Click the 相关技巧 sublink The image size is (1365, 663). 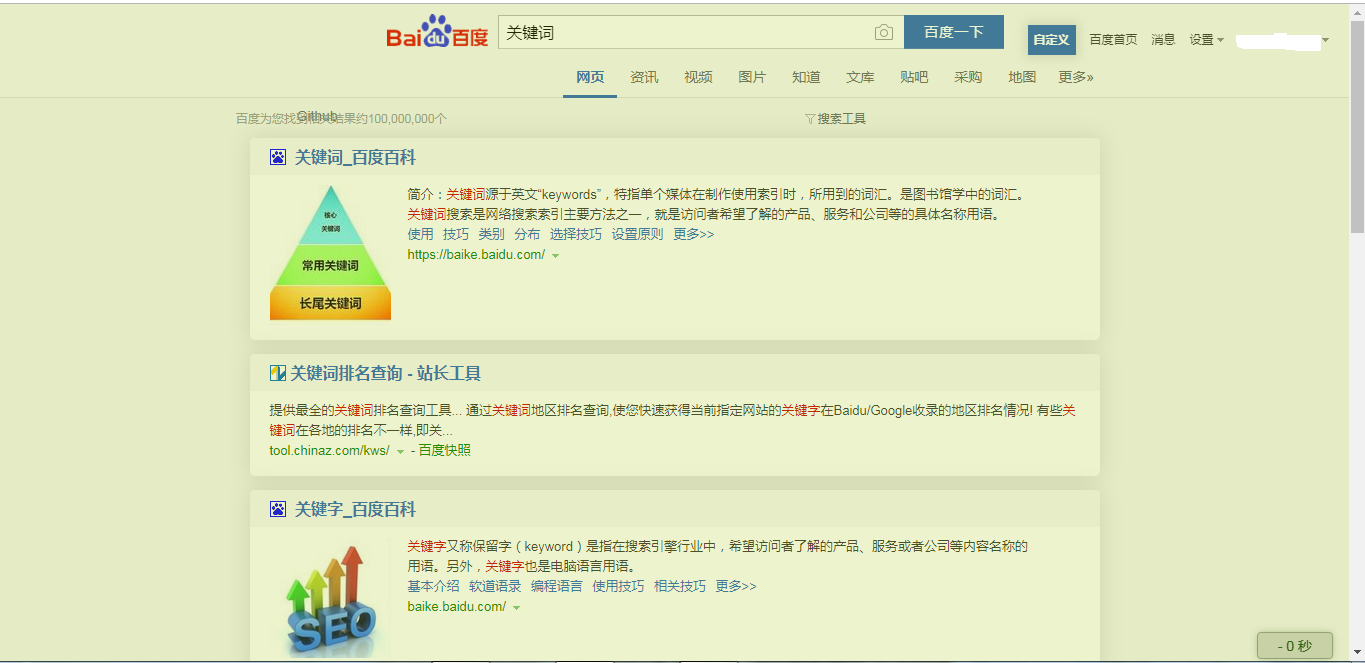click(x=680, y=586)
